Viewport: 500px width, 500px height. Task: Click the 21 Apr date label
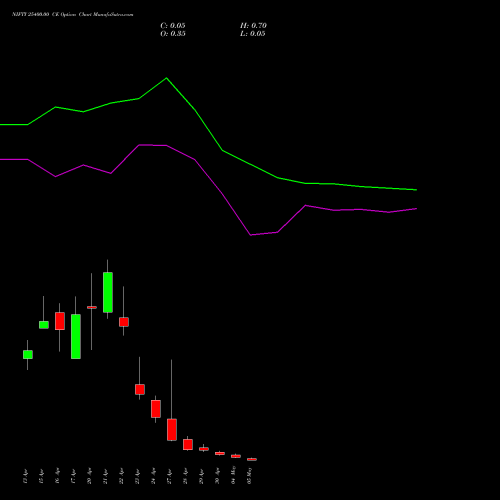click(x=106, y=476)
